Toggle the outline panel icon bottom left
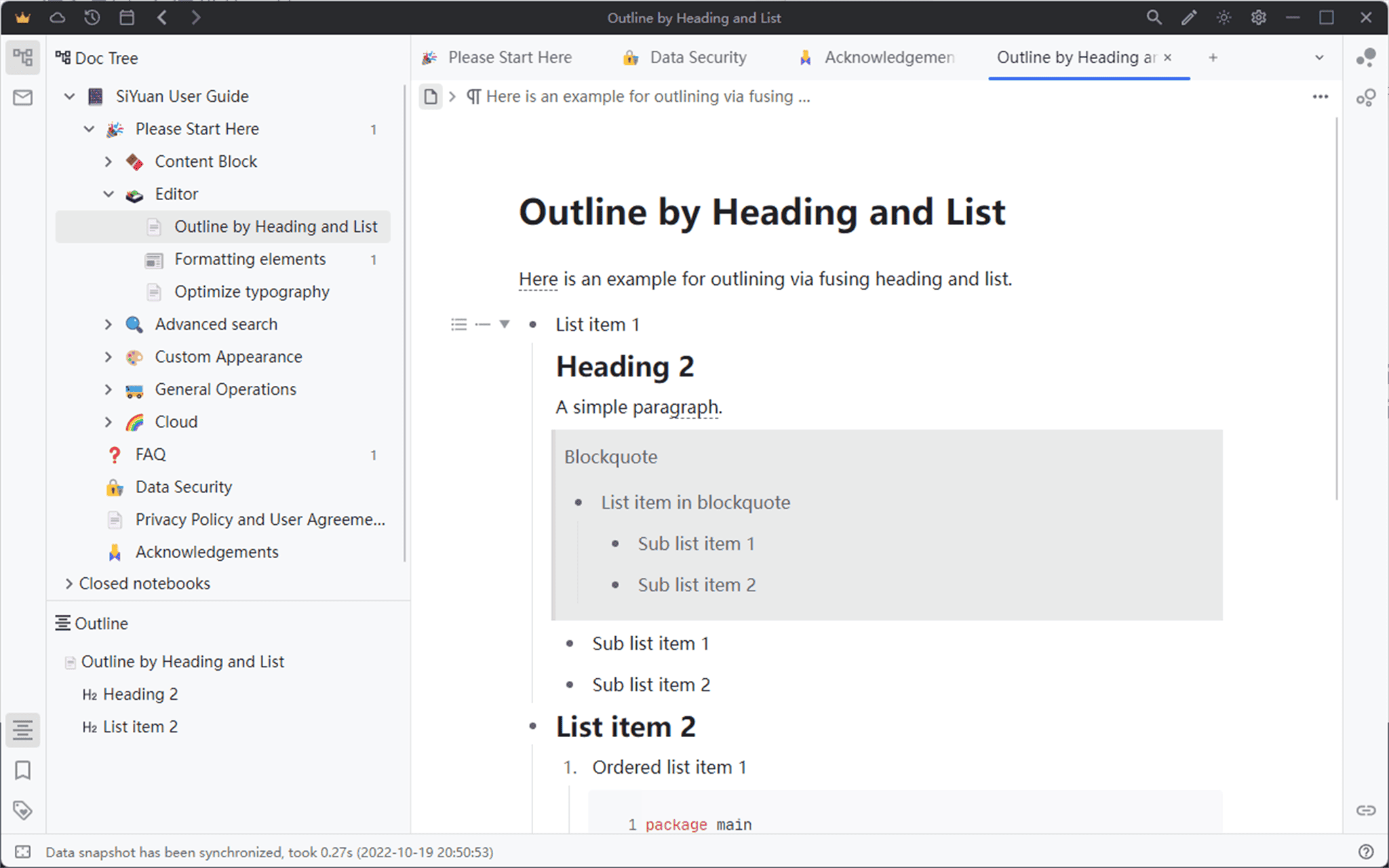Viewport: 1389px width, 868px height. coord(22,730)
